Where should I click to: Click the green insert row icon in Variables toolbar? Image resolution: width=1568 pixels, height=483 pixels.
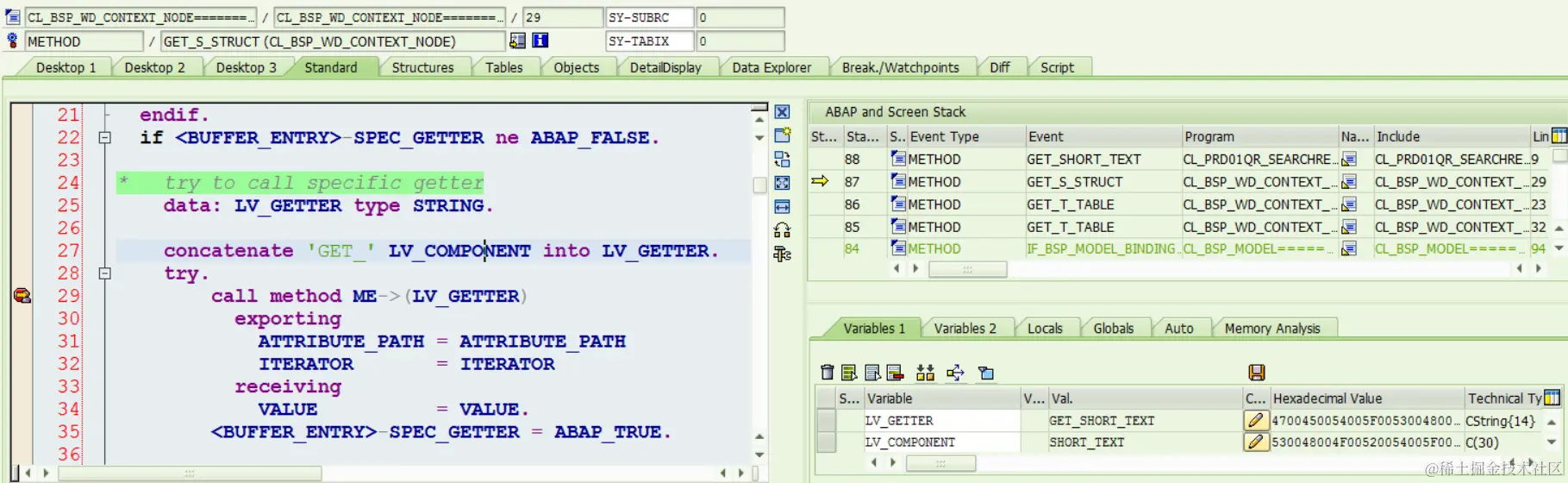coord(850,373)
